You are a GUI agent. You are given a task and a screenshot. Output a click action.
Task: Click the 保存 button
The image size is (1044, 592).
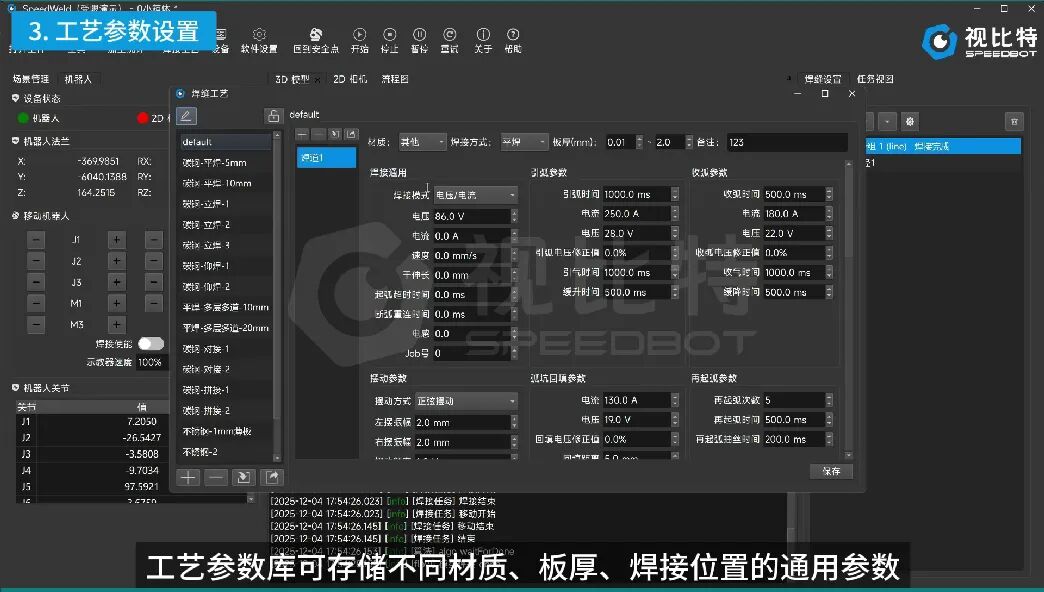click(x=831, y=471)
